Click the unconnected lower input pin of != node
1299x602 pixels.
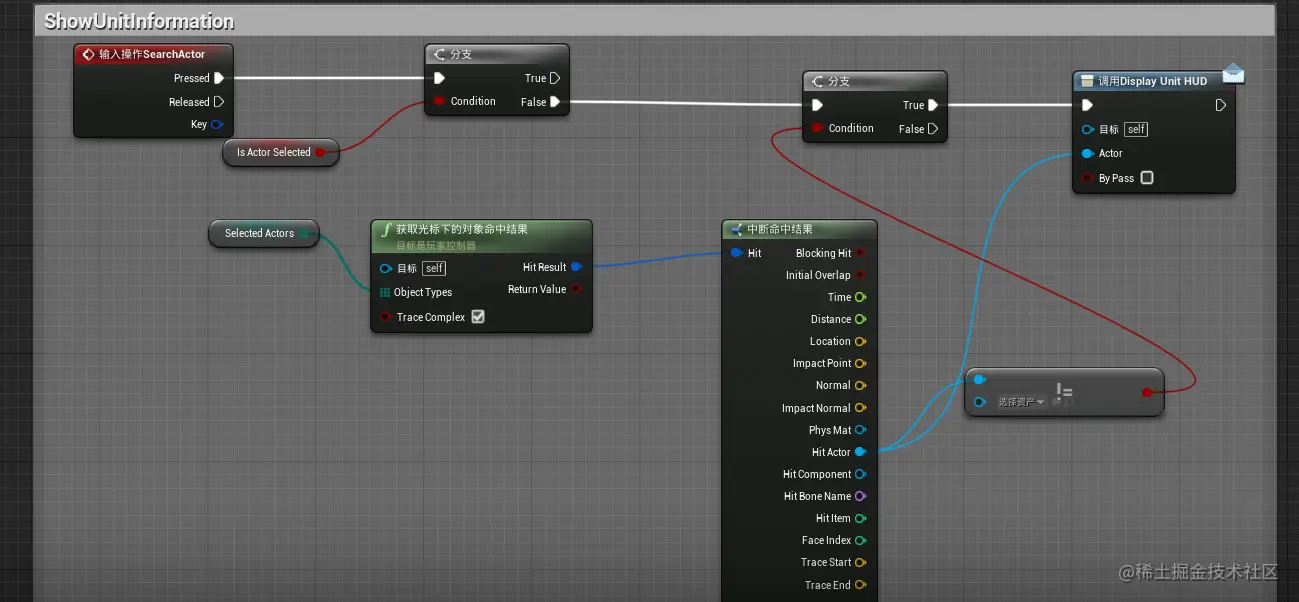tap(980, 402)
